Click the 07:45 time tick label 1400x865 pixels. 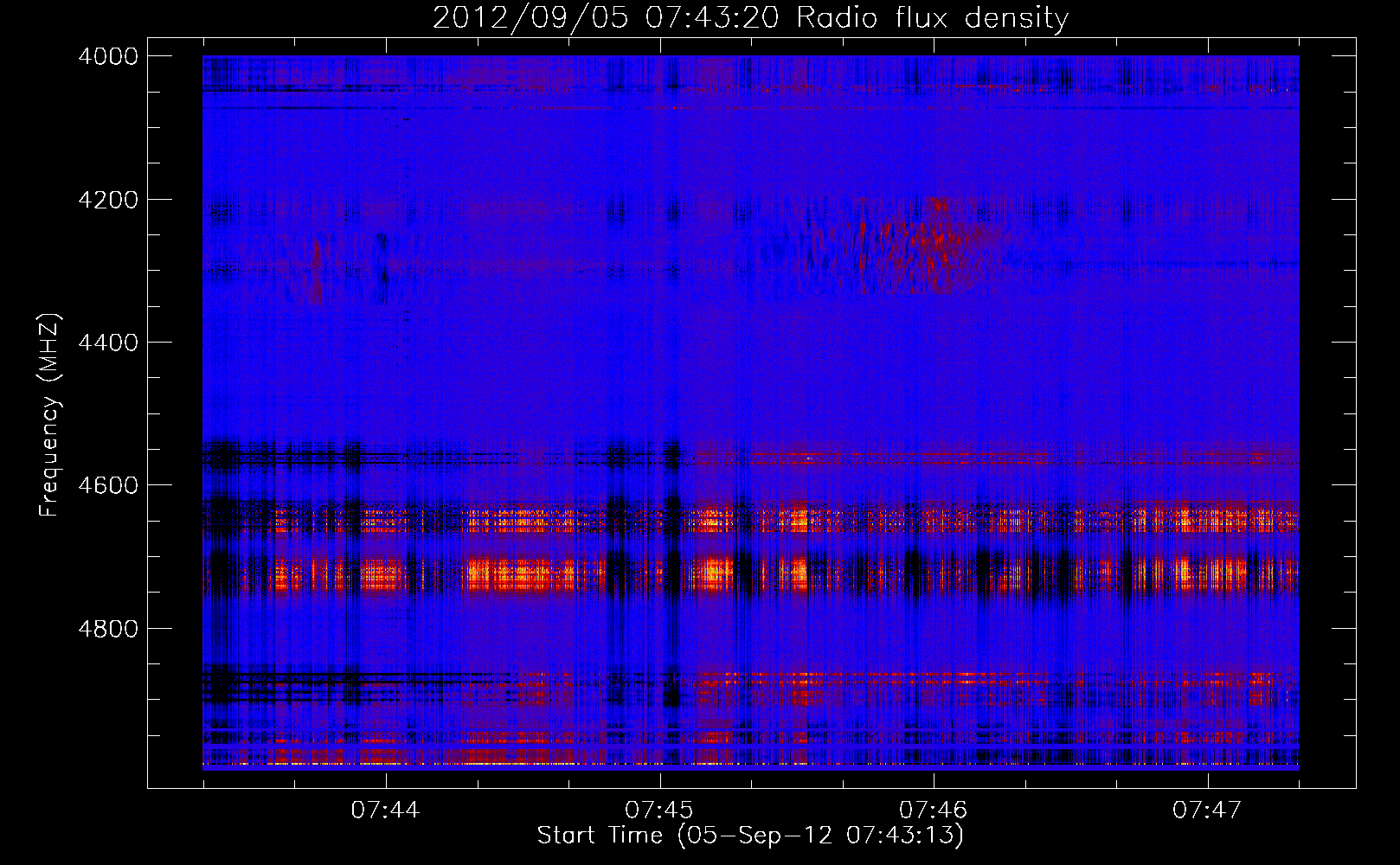pyautogui.click(x=659, y=811)
